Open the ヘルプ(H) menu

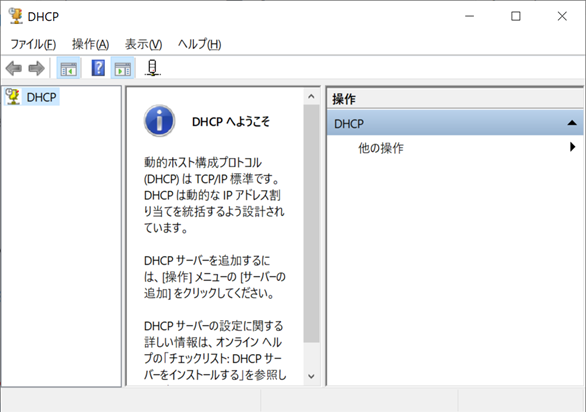tap(200, 44)
